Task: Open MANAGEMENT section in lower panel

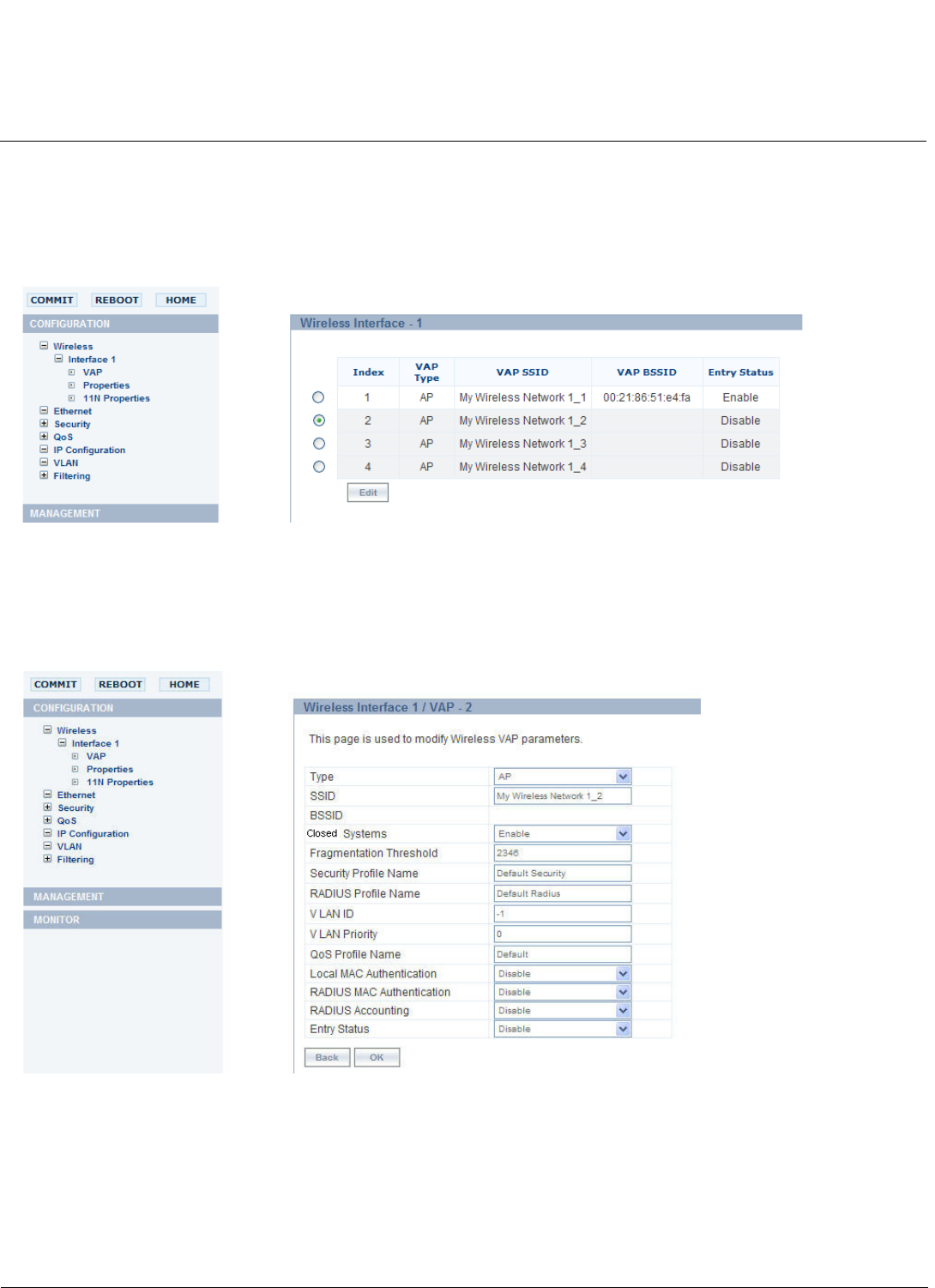Action: tap(123, 897)
